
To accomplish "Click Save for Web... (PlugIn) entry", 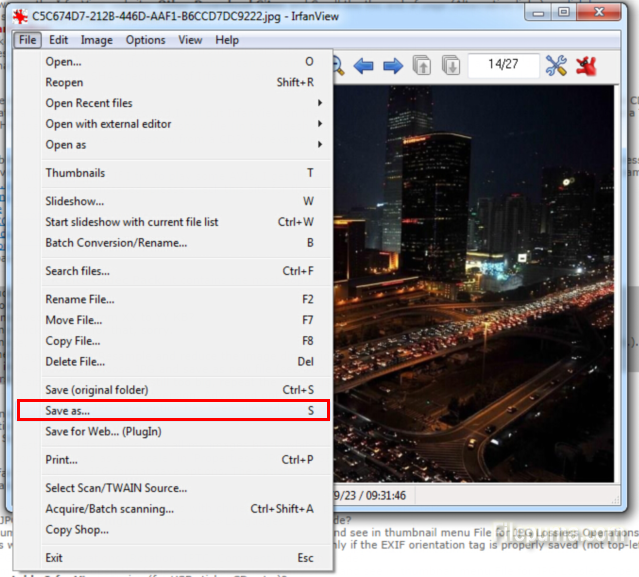I will [103, 431].
